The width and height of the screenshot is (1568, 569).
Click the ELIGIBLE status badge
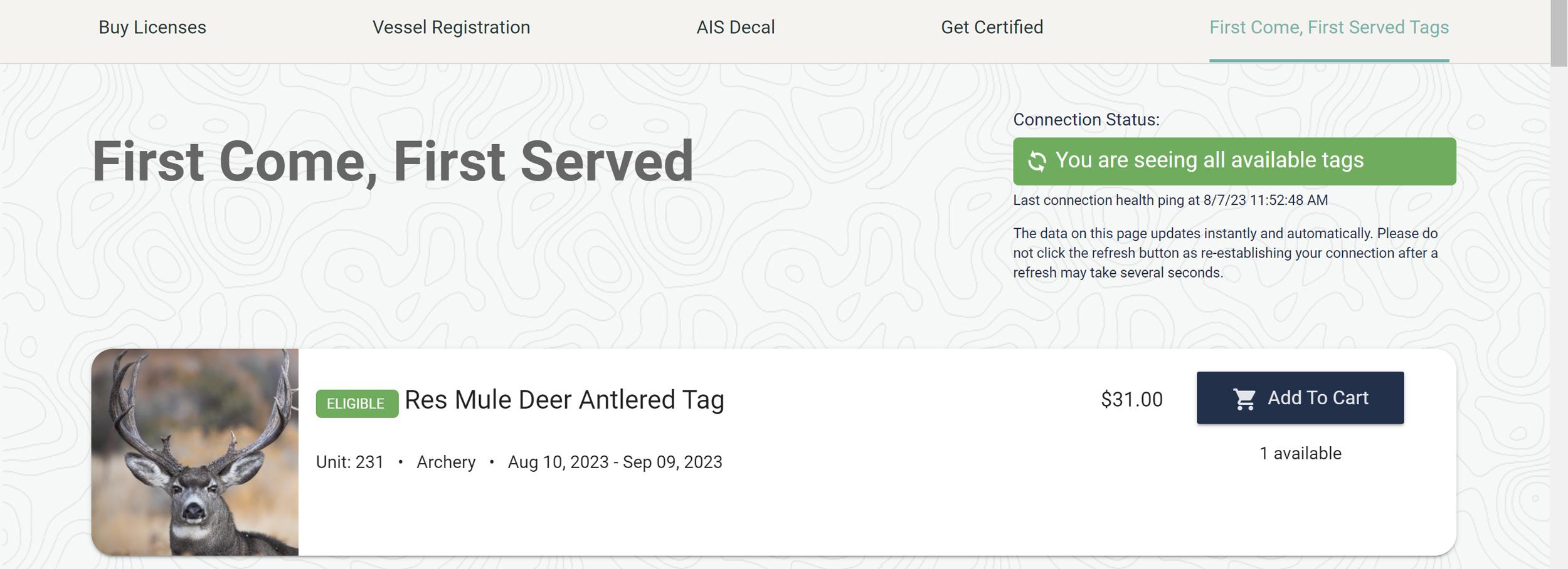[356, 404]
